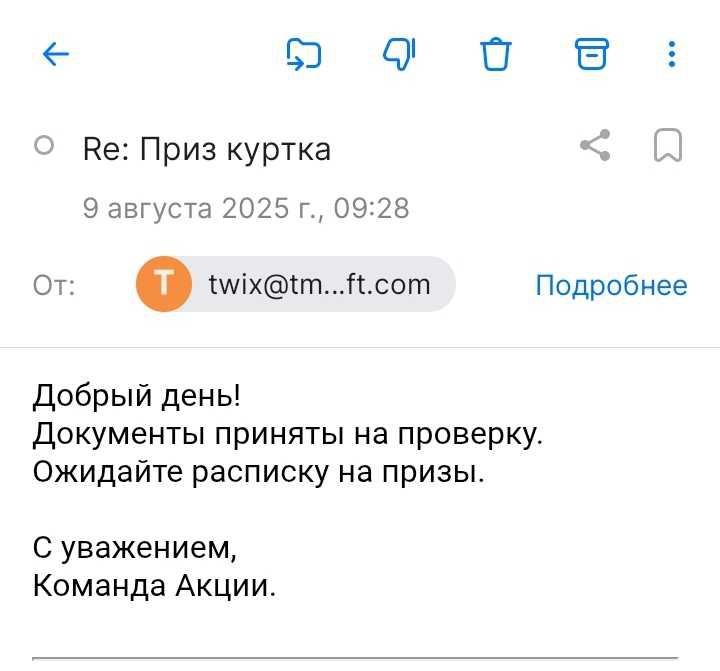Move the email to another folder
Image resolution: width=720 pixels, height=671 pixels.
(303, 54)
